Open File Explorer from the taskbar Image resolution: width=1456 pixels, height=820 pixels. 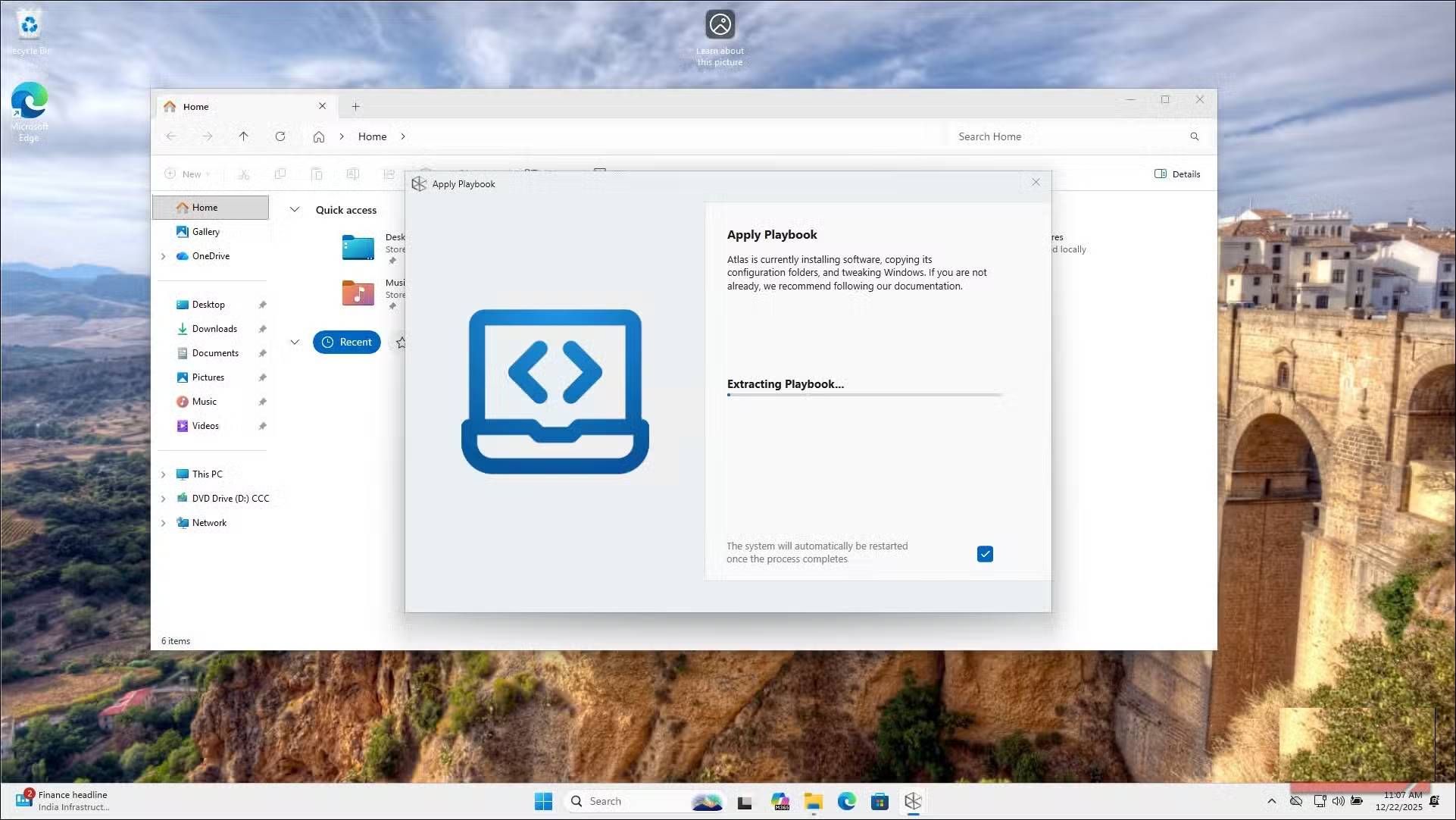pyautogui.click(x=814, y=801)
